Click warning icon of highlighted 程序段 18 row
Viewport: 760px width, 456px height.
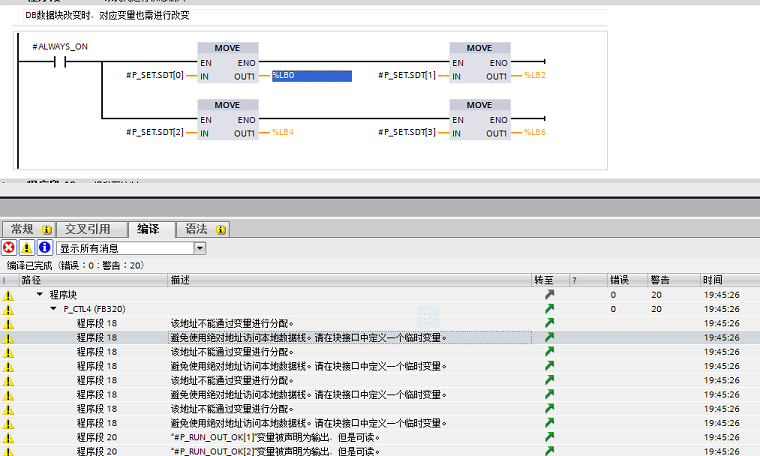8,338
